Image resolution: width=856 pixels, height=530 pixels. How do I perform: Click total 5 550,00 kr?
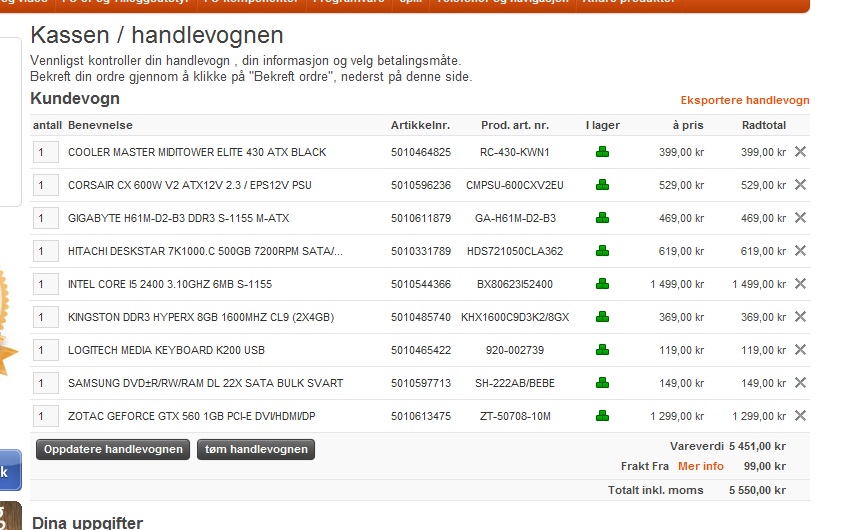[757, 490]
